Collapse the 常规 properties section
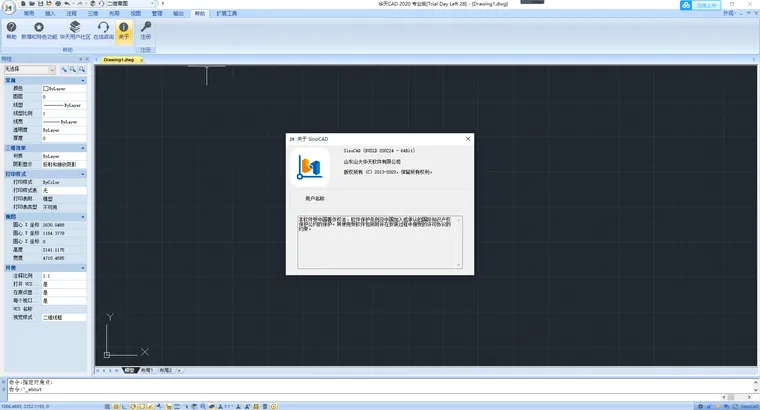760x410 pixels. tap(83, 80)
